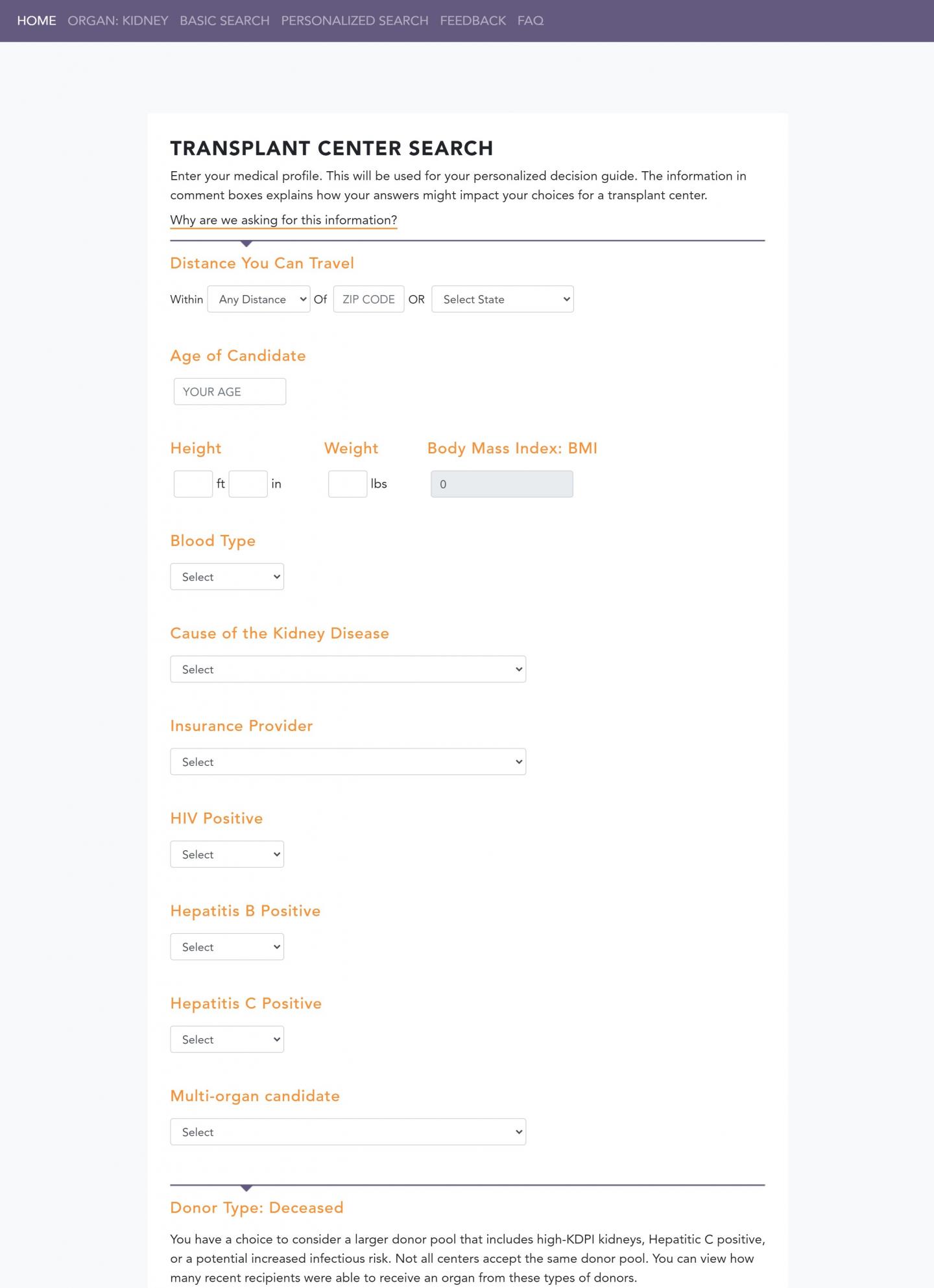934x1288 pixels.
Task: Open the Any Distance dropdown
Action: [x=258, y=299]
